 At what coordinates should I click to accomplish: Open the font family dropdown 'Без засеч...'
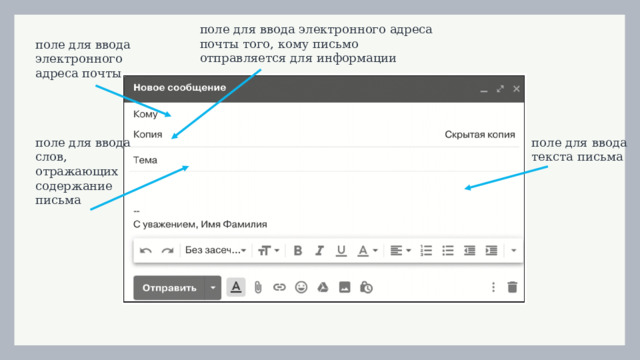(216, 250)
